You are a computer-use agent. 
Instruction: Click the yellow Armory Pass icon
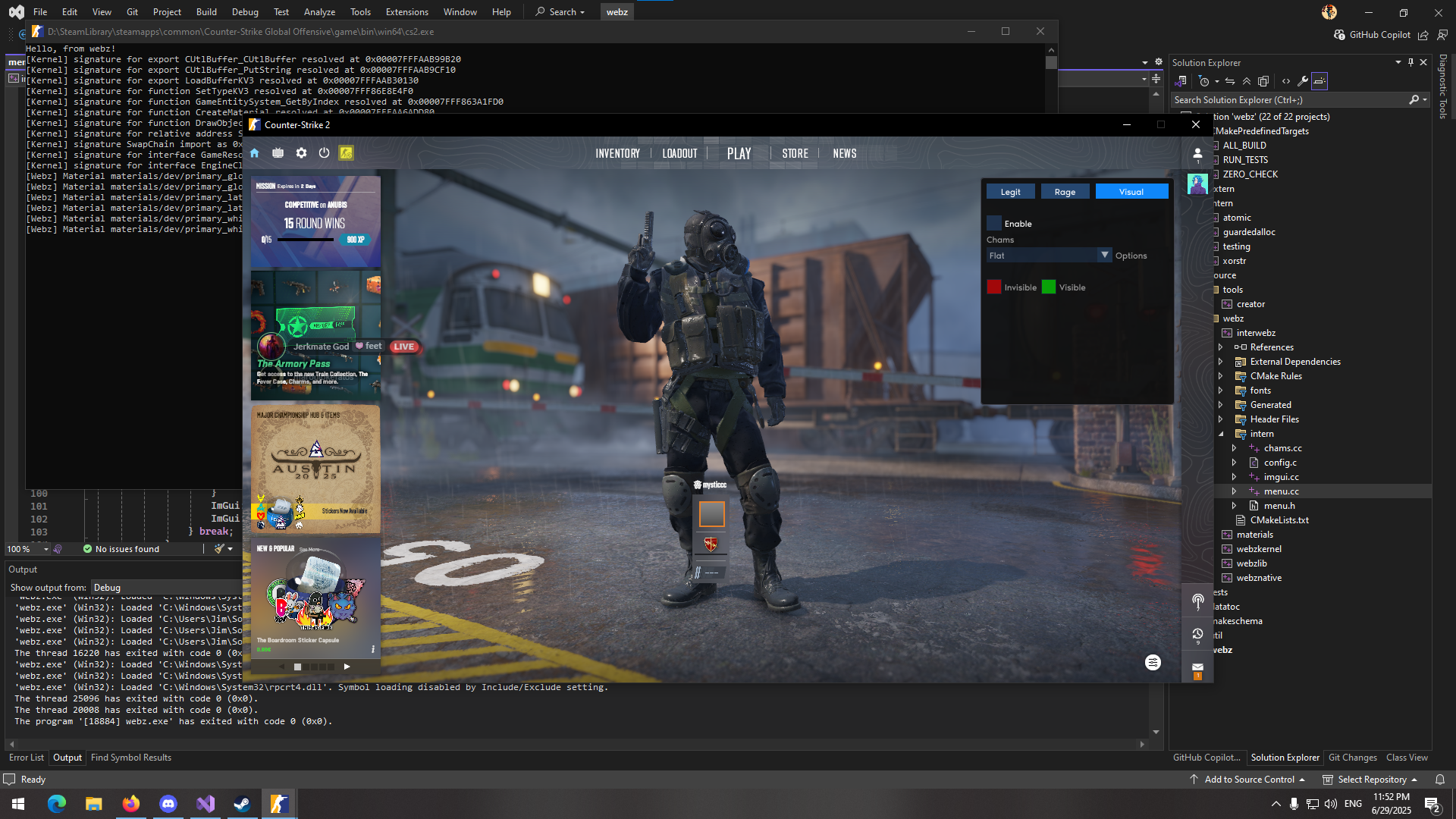(x=346, y=153)
